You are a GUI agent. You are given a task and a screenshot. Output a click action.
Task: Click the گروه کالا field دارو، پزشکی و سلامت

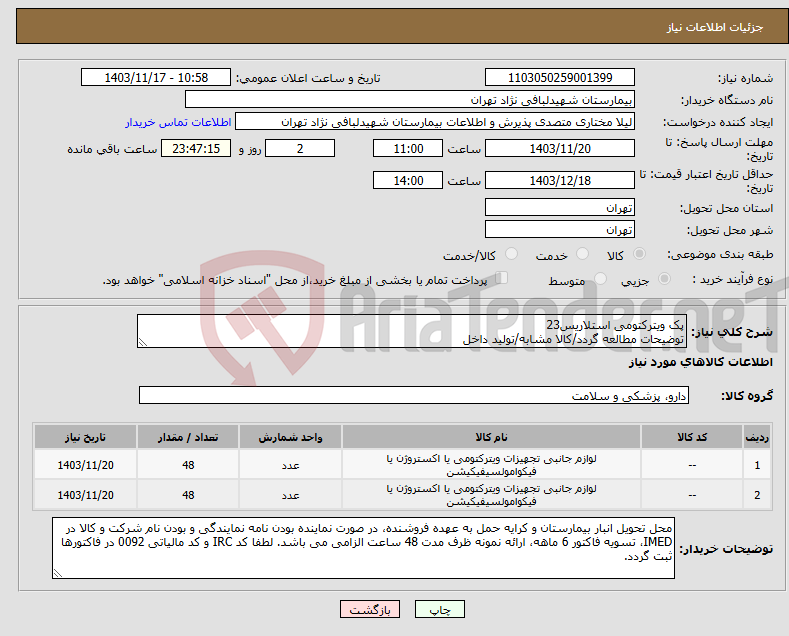[x=414, y=395]
